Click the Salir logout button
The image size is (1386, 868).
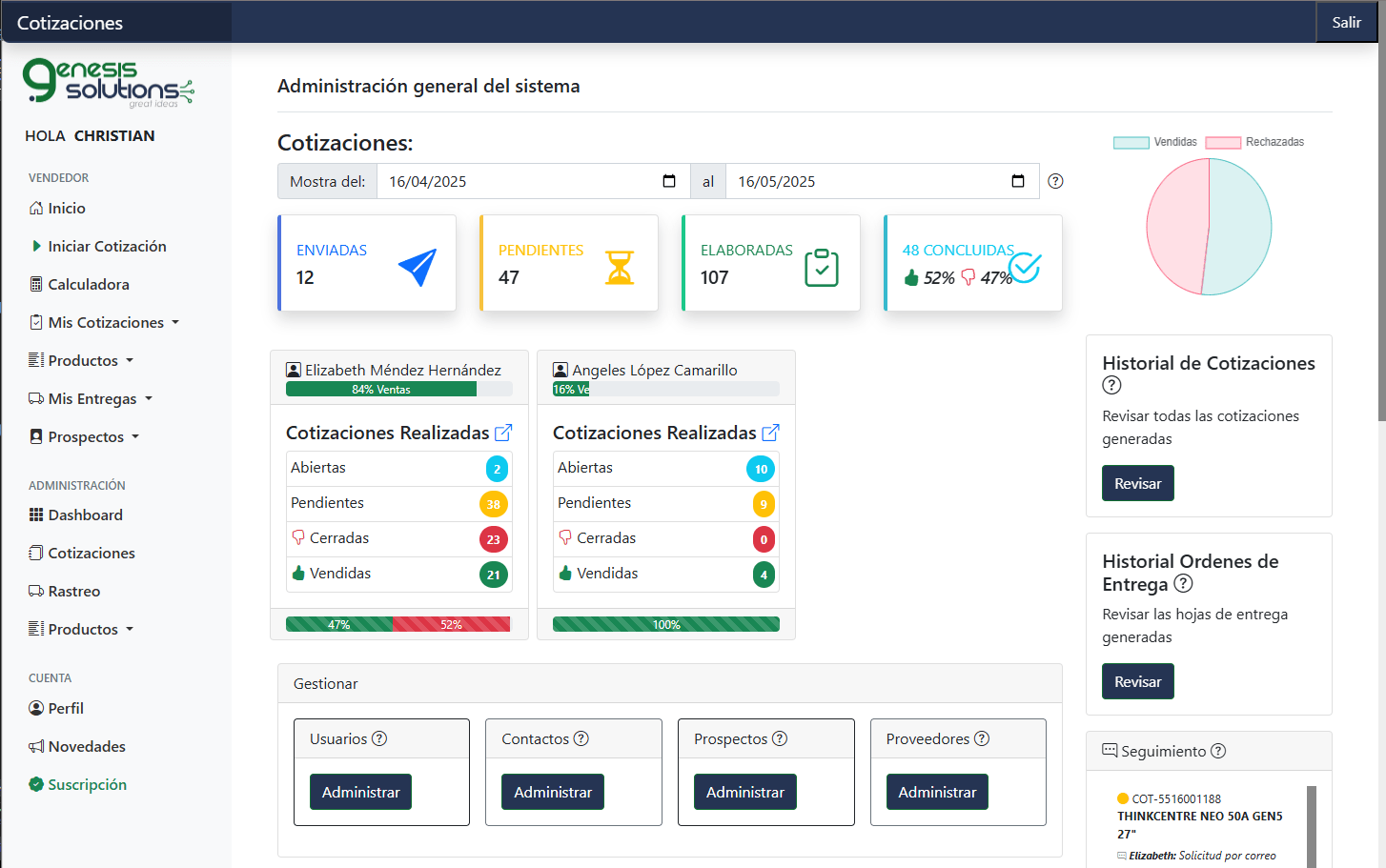click(x=1346, y=22)
